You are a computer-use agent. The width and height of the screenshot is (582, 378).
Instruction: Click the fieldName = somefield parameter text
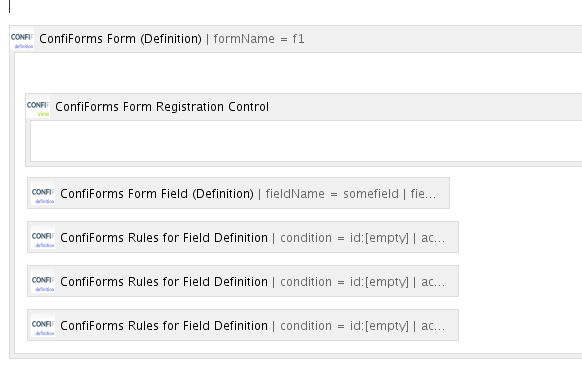(x=332, y=194)
